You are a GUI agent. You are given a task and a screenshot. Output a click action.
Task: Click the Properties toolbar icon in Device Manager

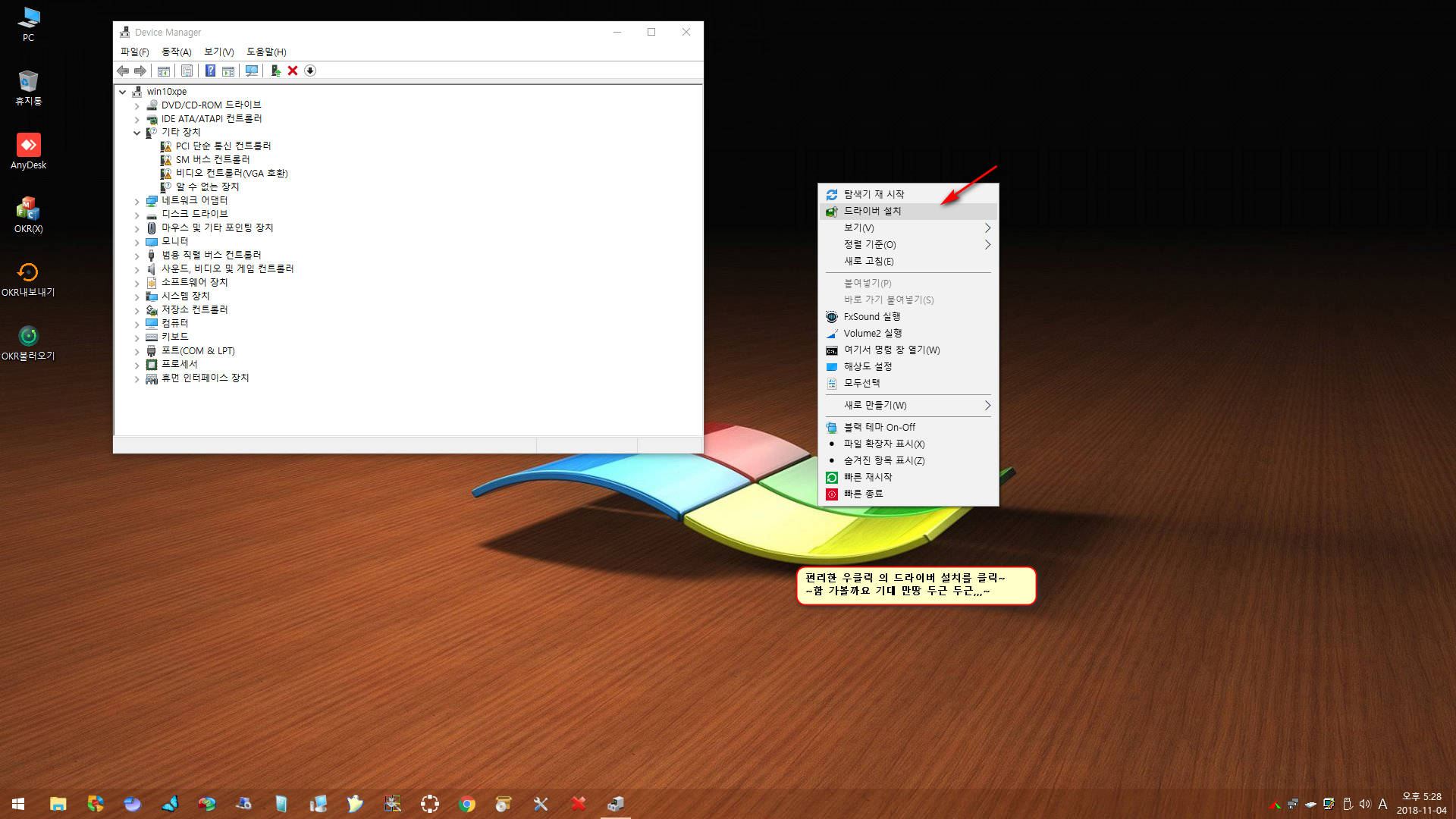pos(187,71)
